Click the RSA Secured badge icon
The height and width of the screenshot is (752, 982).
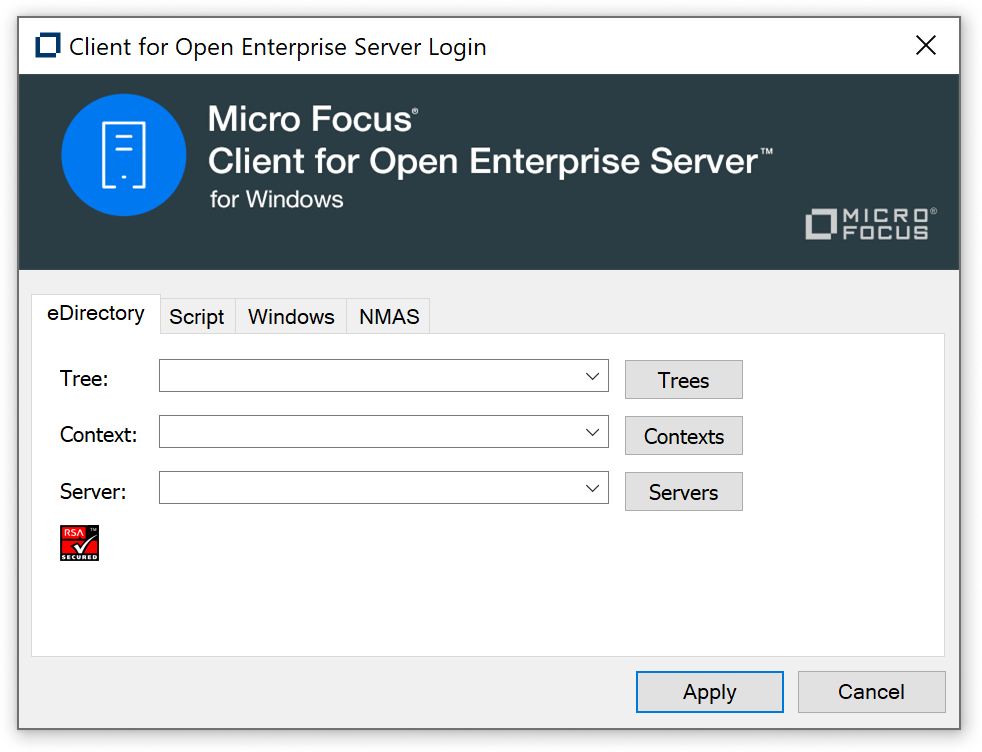click(x=80, y=543)
